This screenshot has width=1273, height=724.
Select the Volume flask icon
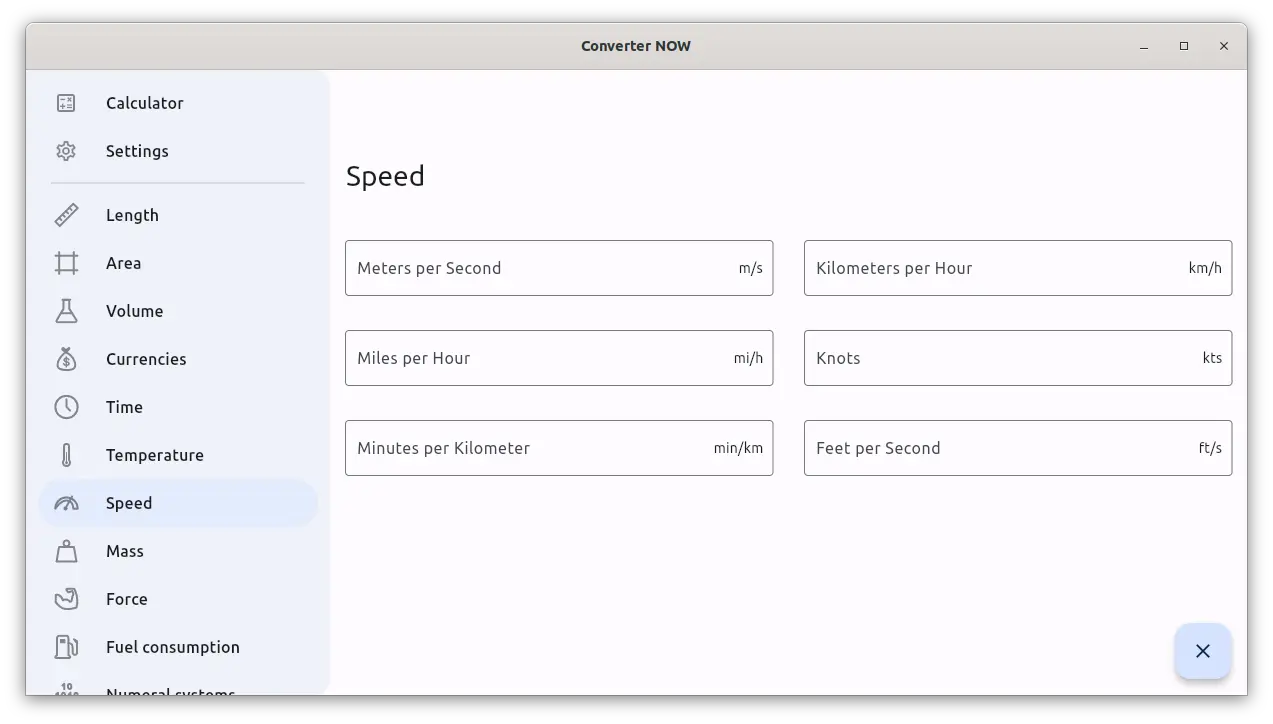point(66,311)
